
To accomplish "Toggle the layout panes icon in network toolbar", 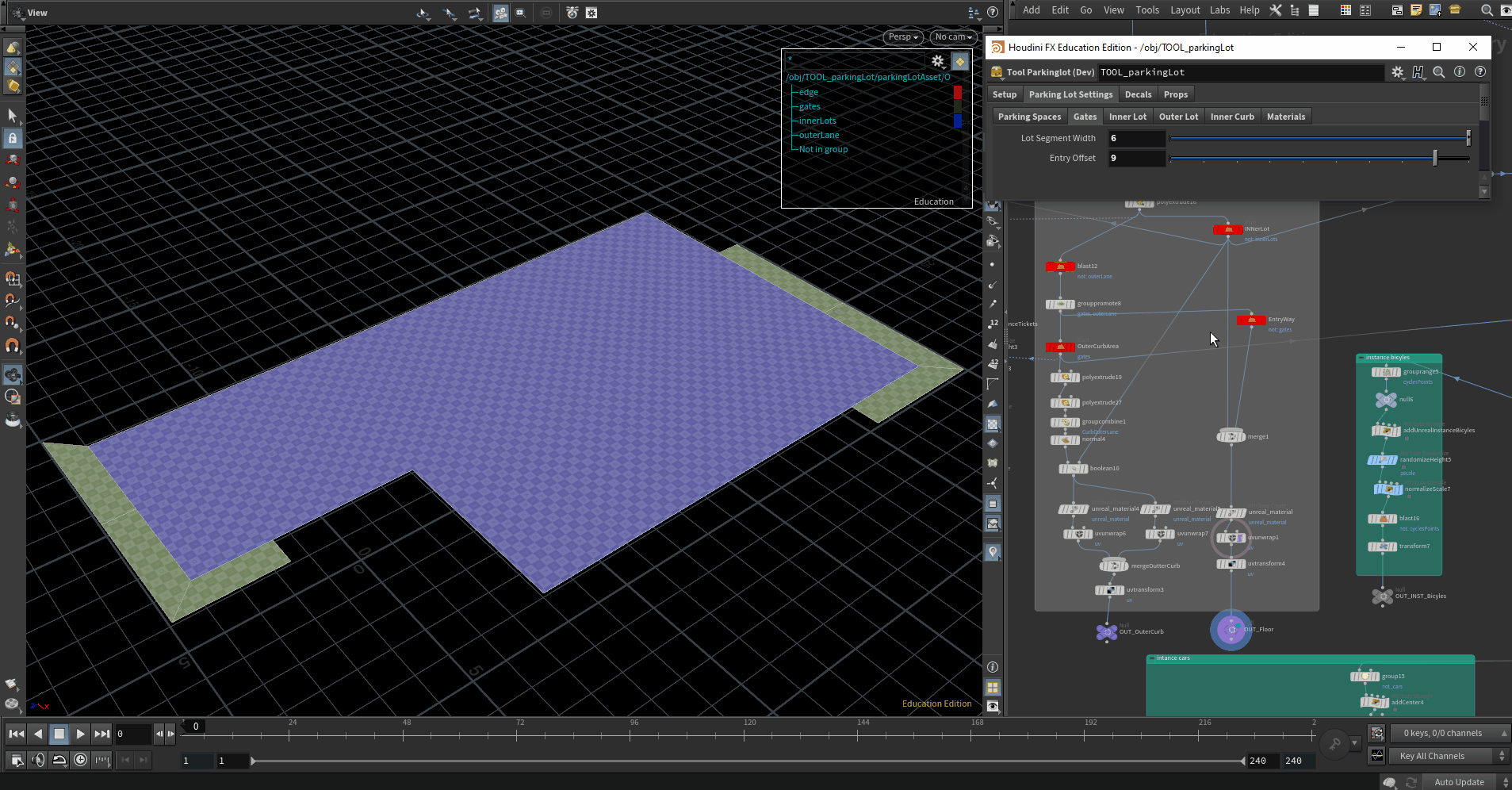I will tap(1365, 10).
